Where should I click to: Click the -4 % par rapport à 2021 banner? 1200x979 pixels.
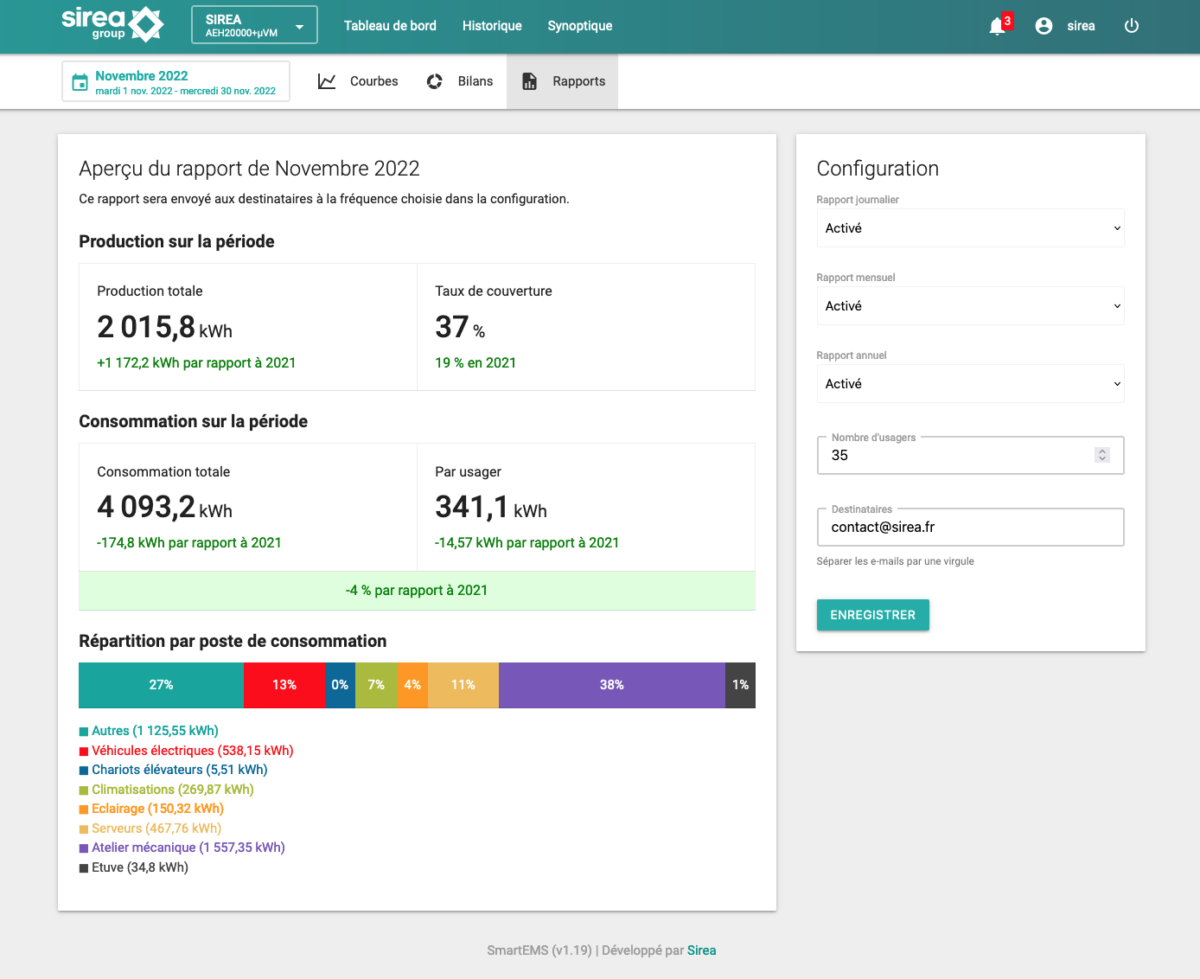(x=417, y=590)
